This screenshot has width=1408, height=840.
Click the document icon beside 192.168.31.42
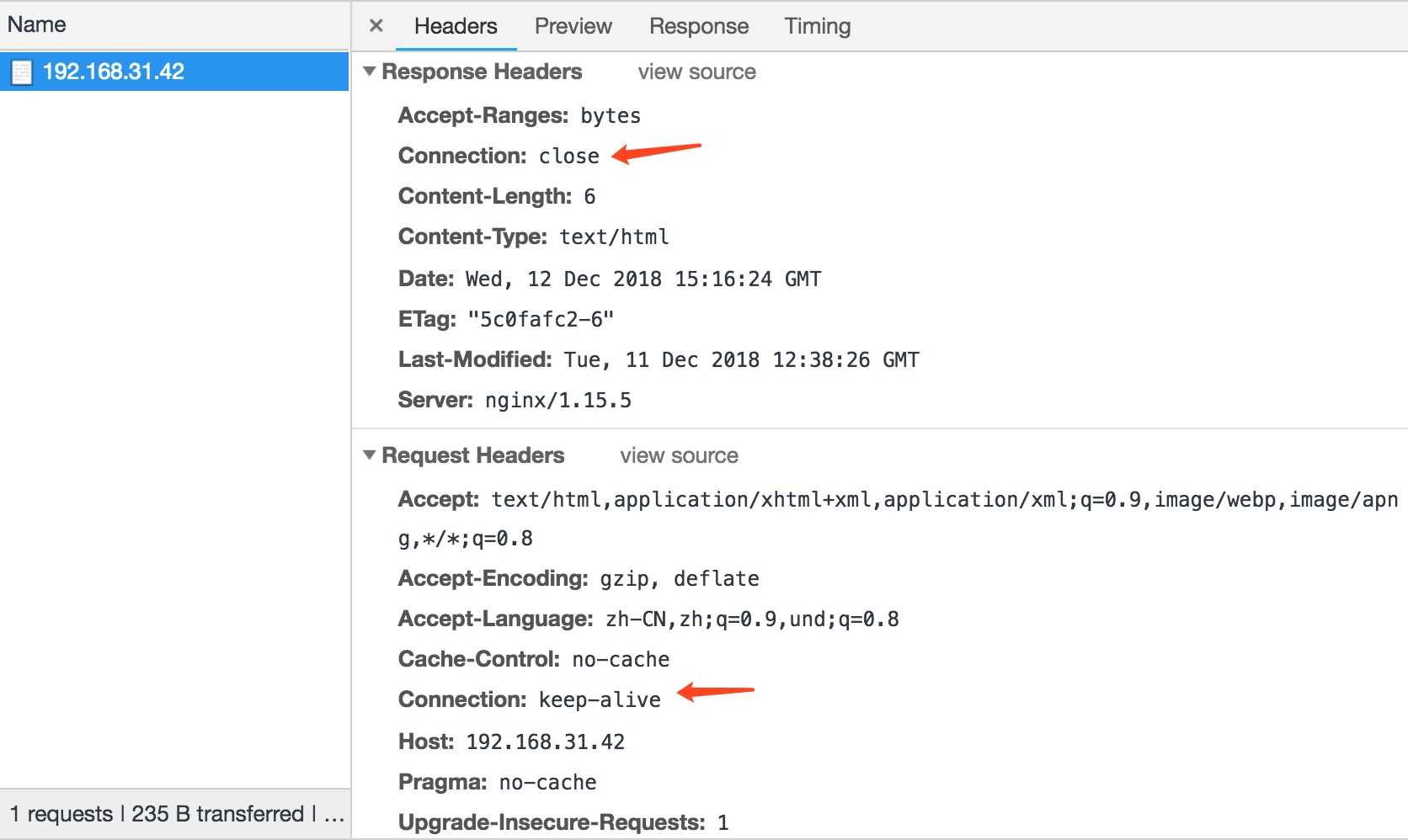tap(22, 72)
